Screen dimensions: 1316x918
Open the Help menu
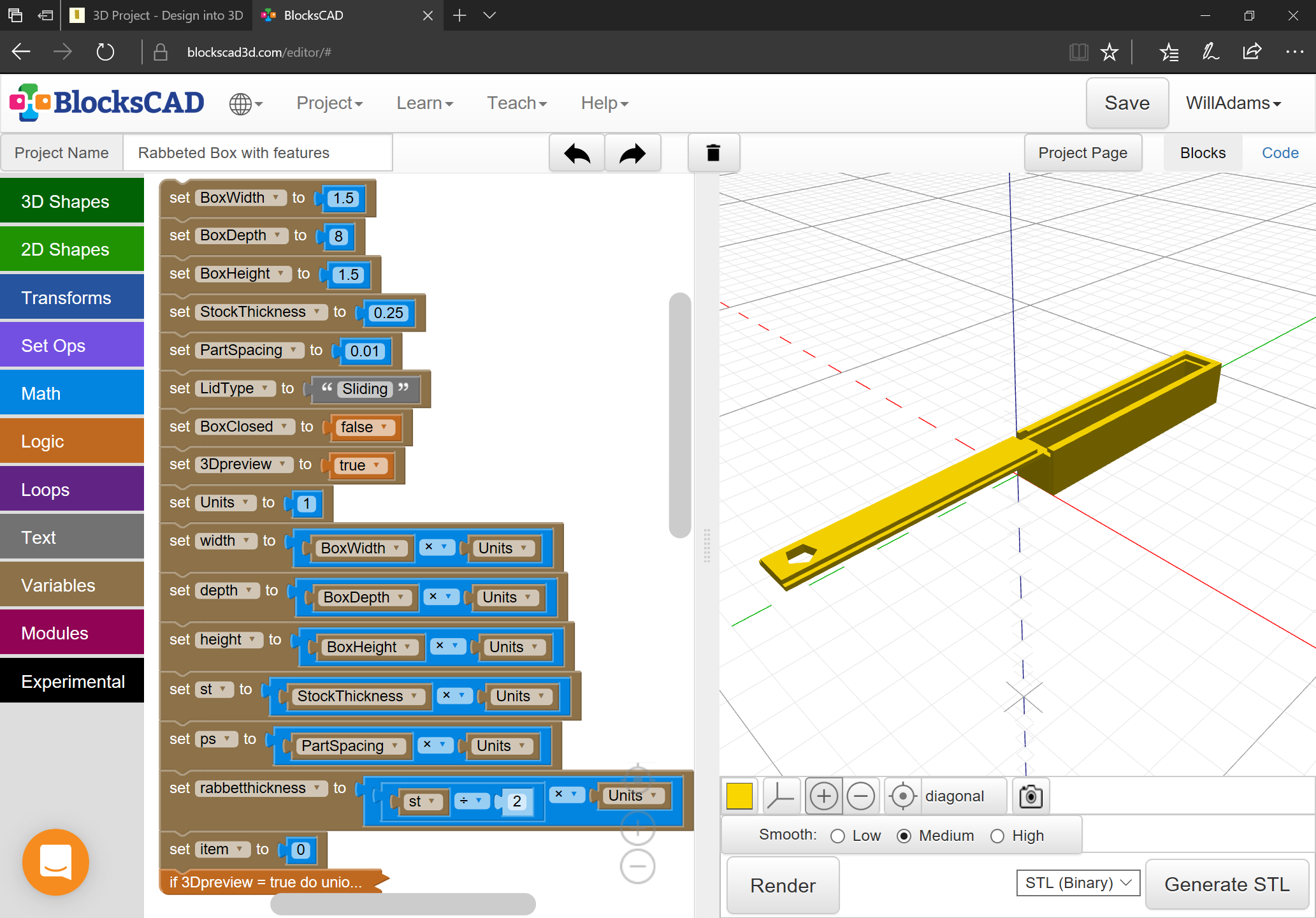coord(604,103)
